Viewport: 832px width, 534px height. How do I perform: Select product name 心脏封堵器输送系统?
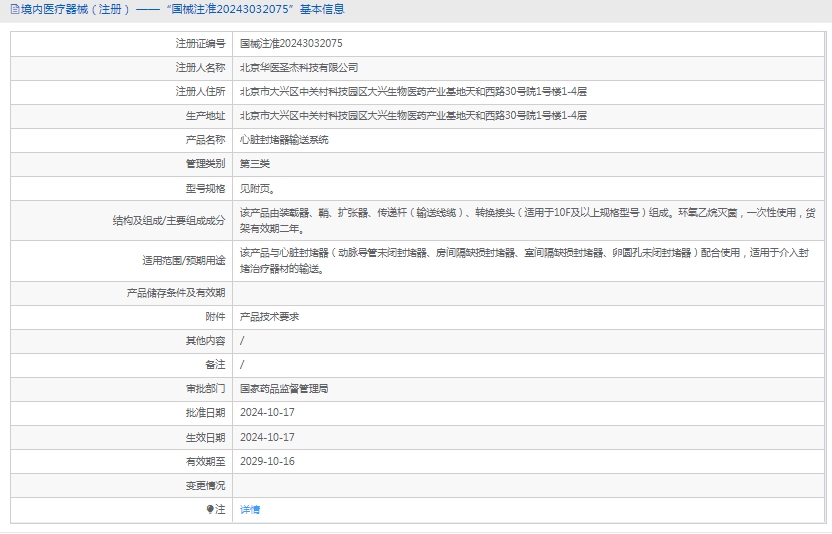coord(284,140)
